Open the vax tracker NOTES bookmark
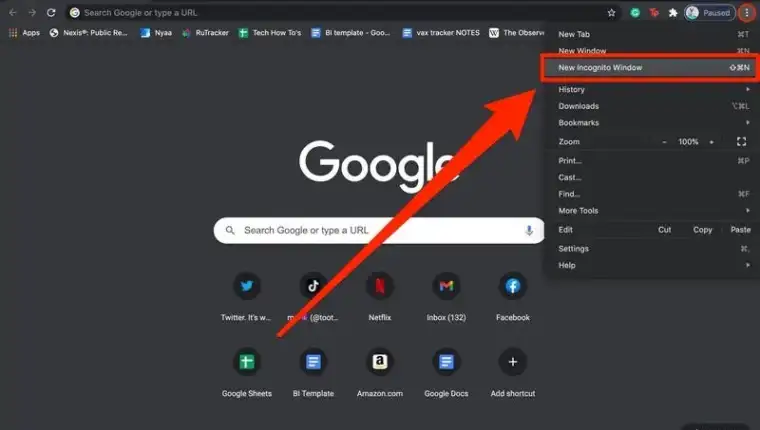Screen dimensions: 760x430 [441, 32]
